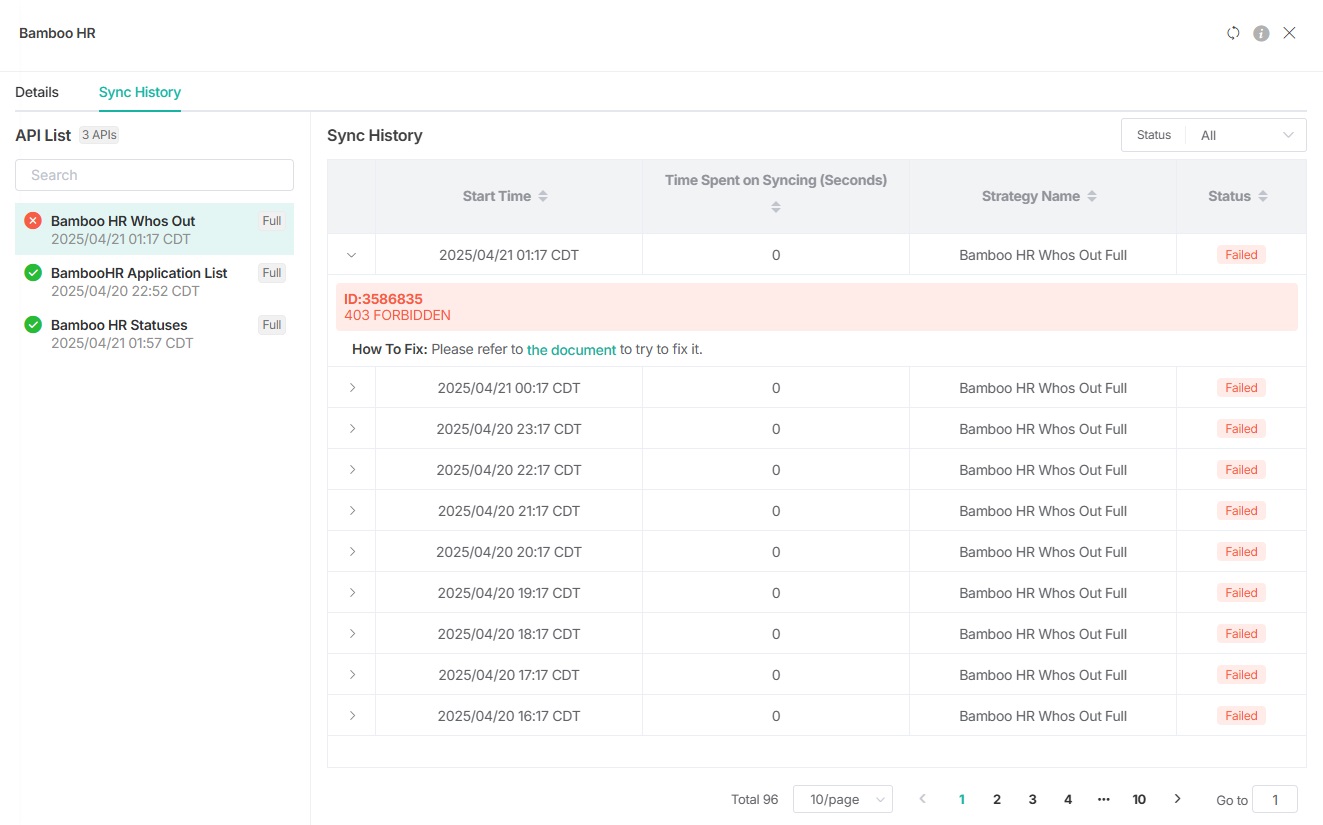Click the refresh sync icon
The image size is (1323, 825).
(x=1233, y=33)
